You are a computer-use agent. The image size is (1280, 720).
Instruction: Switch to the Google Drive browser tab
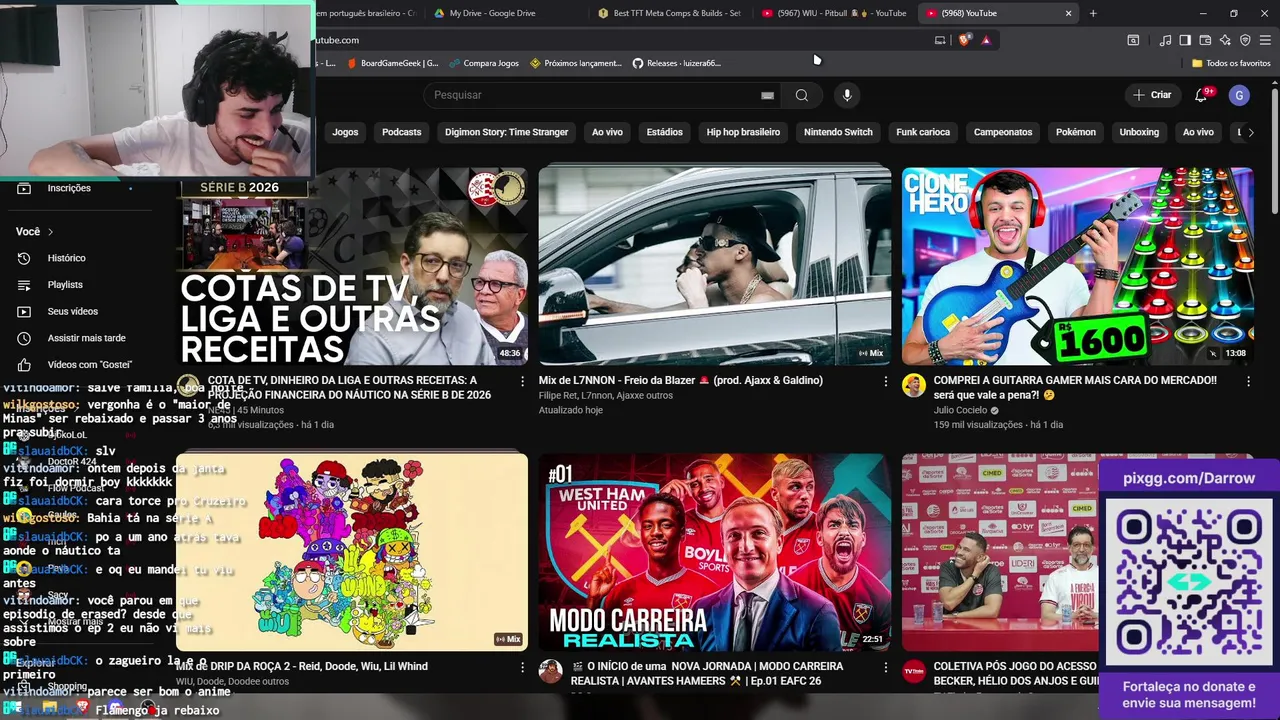(x=492, y=13)
